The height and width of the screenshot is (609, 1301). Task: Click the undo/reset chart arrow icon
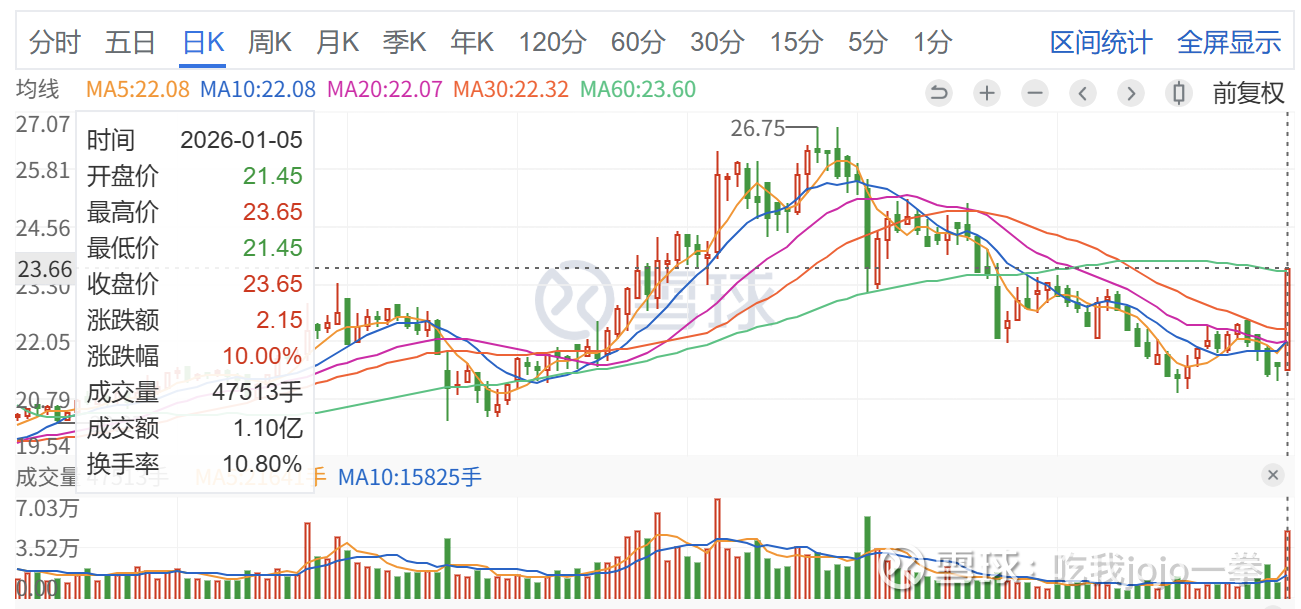coord(939,94)
